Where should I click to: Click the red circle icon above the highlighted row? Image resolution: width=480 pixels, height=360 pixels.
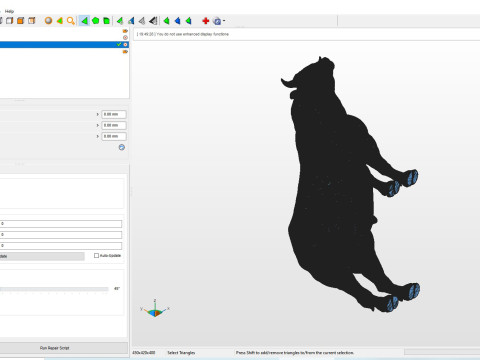click(125, 37)
